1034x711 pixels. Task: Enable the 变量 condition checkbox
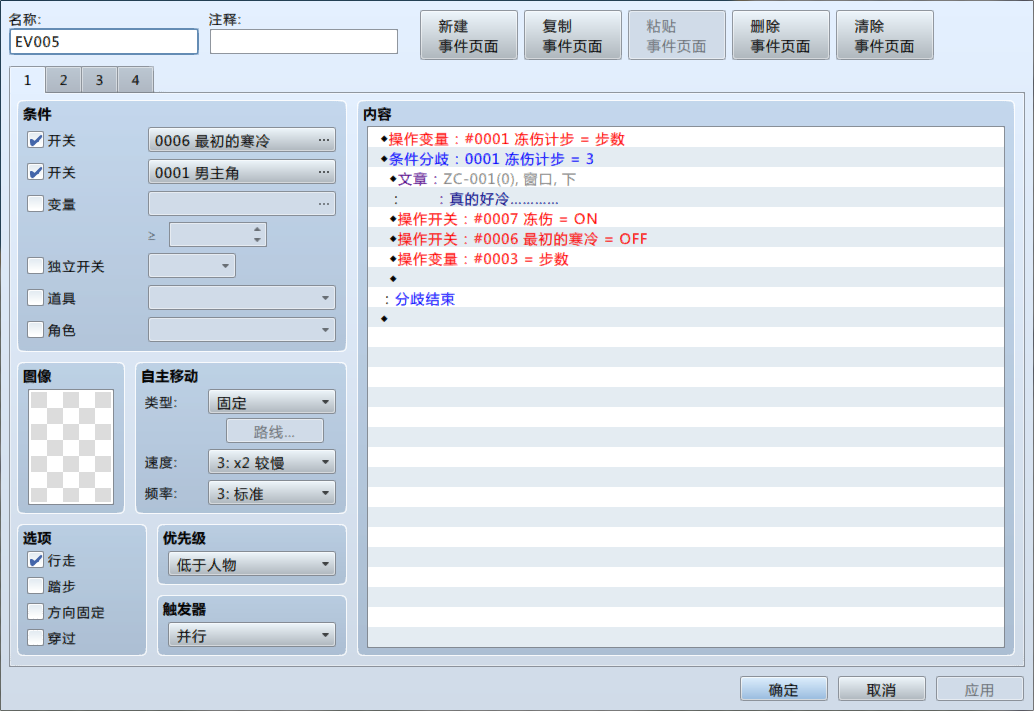coord(36,204)
